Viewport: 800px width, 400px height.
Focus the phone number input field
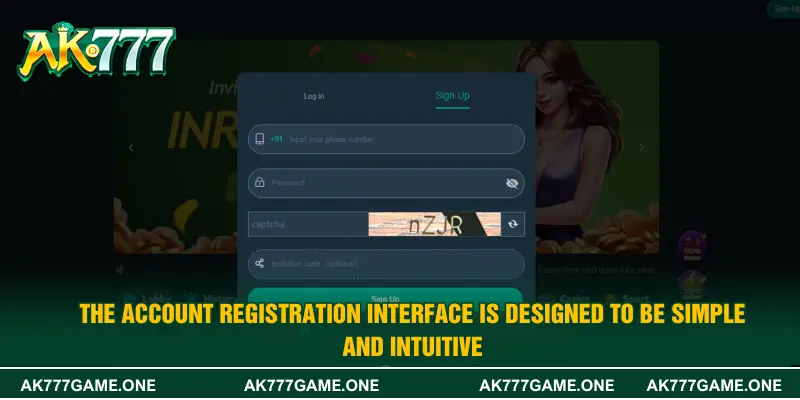400,139
